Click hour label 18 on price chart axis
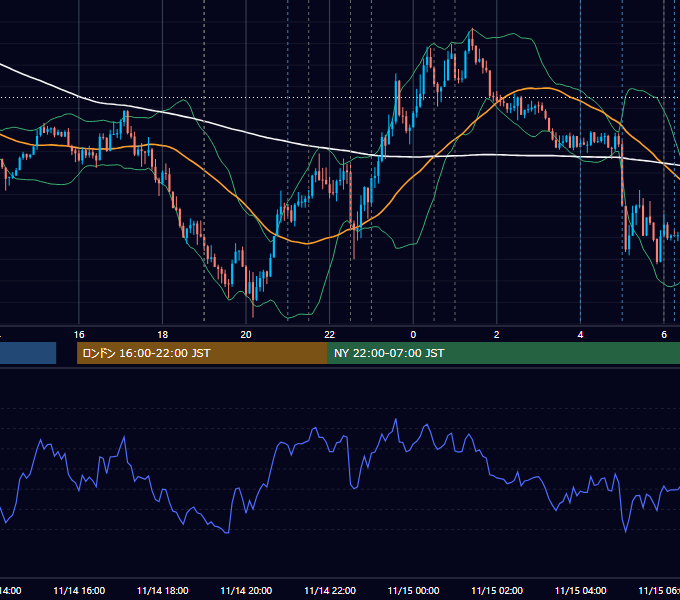 (x=163, y=335)
